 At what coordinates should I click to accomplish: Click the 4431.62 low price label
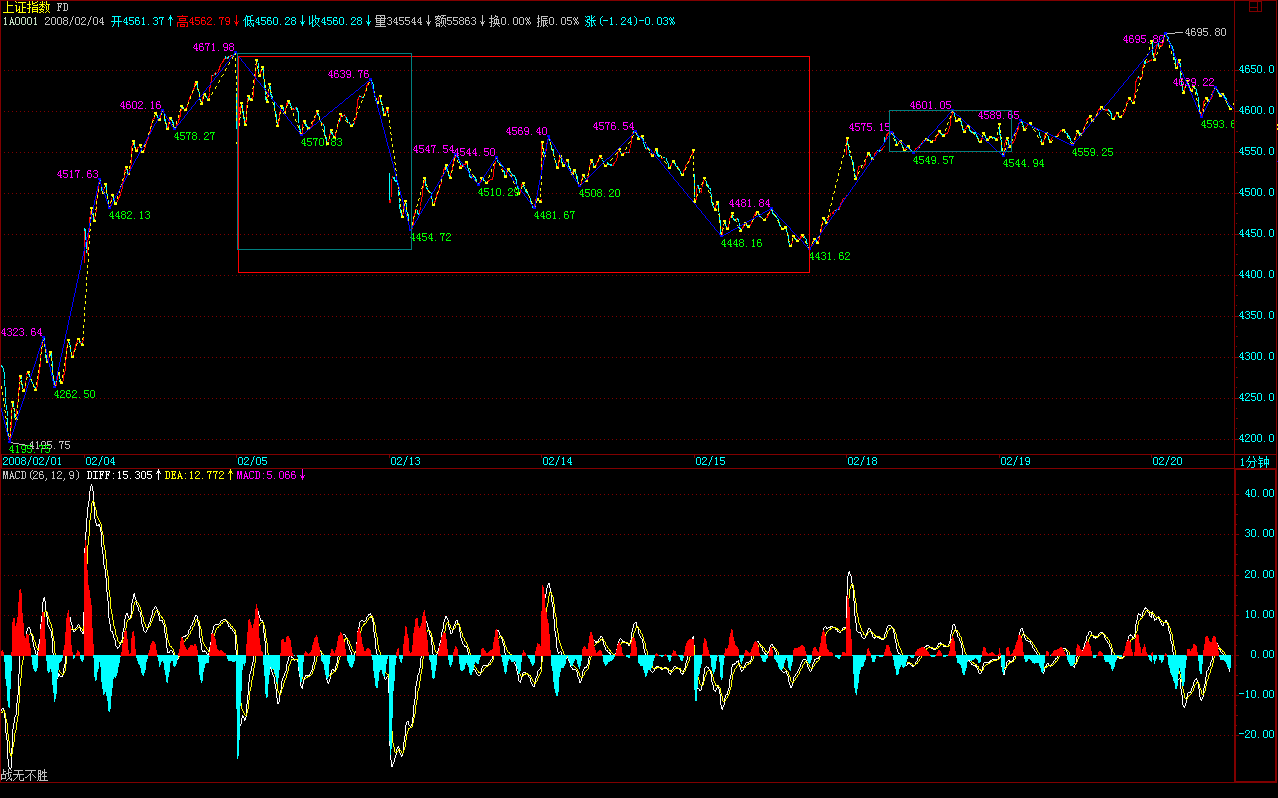(x=829, y=257)
